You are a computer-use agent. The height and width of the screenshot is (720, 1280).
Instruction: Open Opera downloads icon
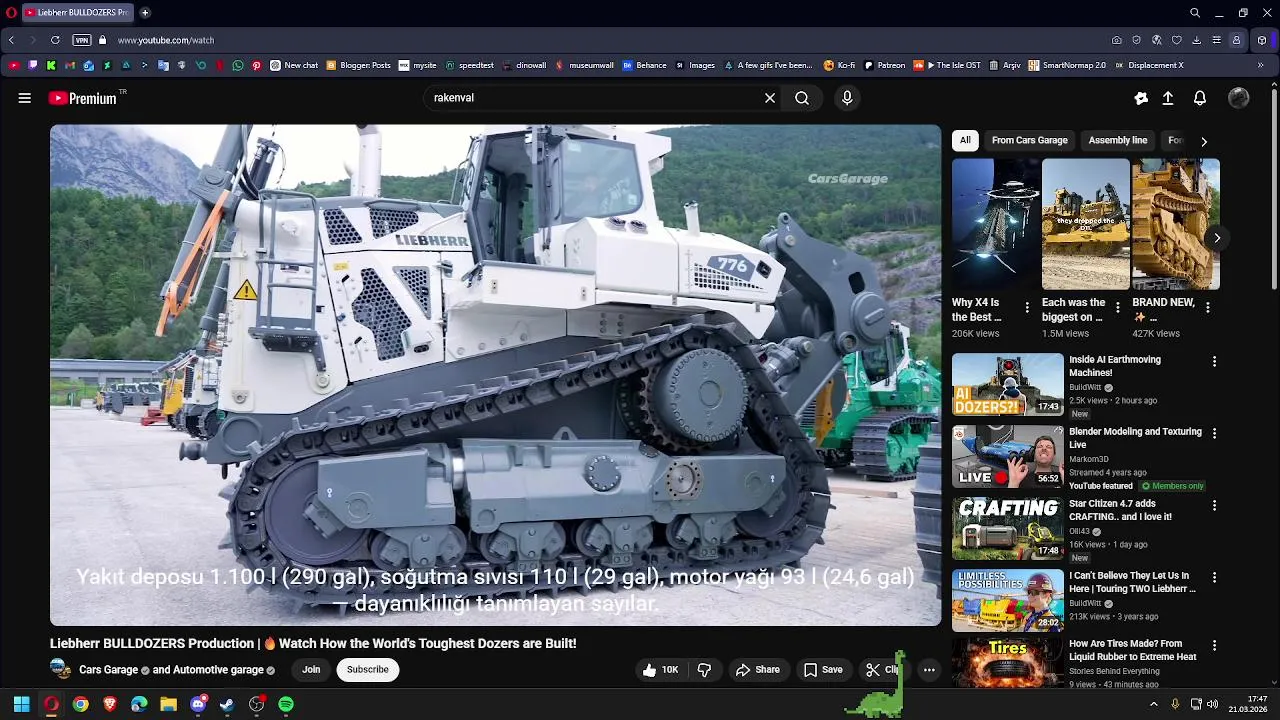point(1196,40)
